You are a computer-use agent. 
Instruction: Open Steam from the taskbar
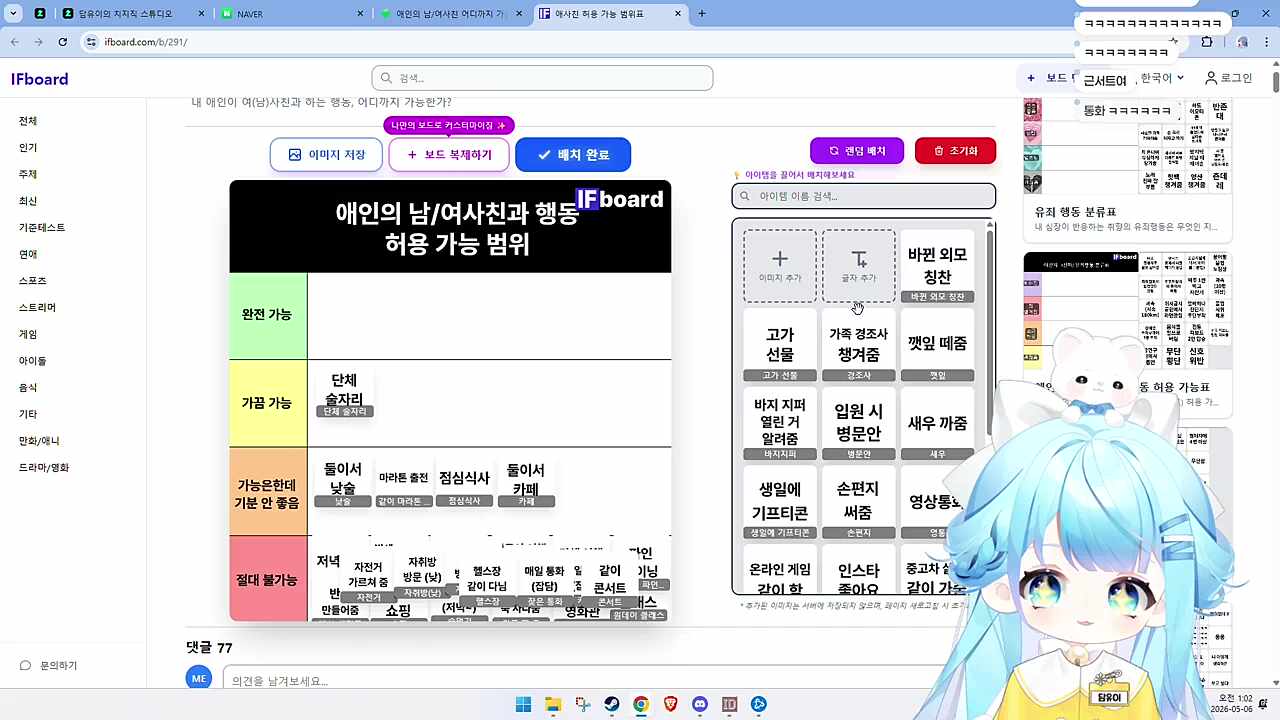[x=611, y=704]
